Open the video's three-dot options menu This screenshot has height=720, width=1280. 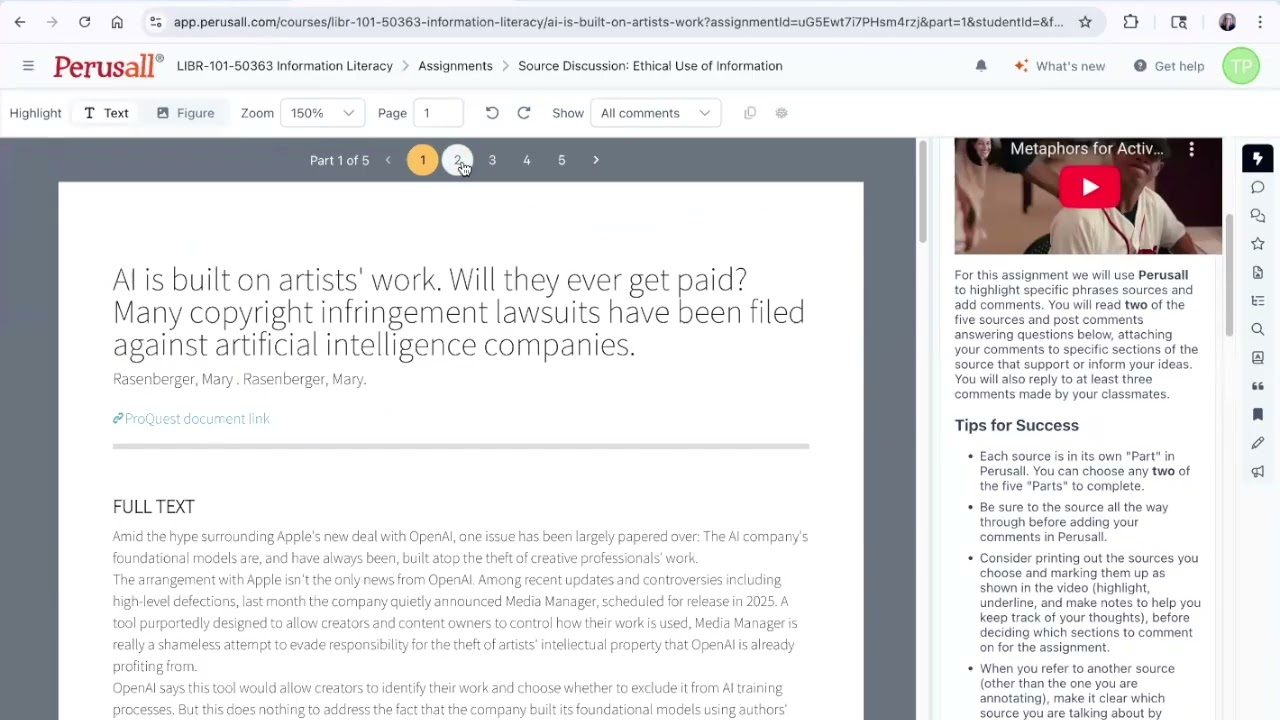pyautogui.click(x=1191, y=149)
